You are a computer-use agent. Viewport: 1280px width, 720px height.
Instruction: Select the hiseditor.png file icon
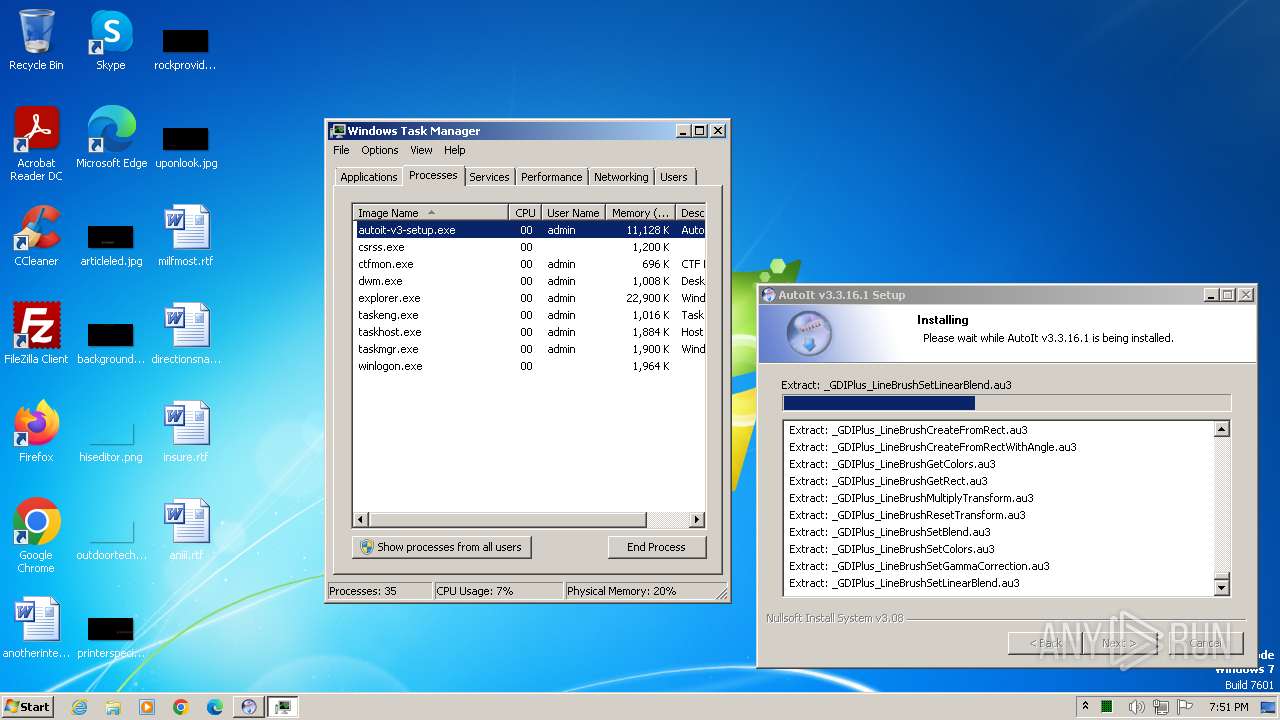111,438
